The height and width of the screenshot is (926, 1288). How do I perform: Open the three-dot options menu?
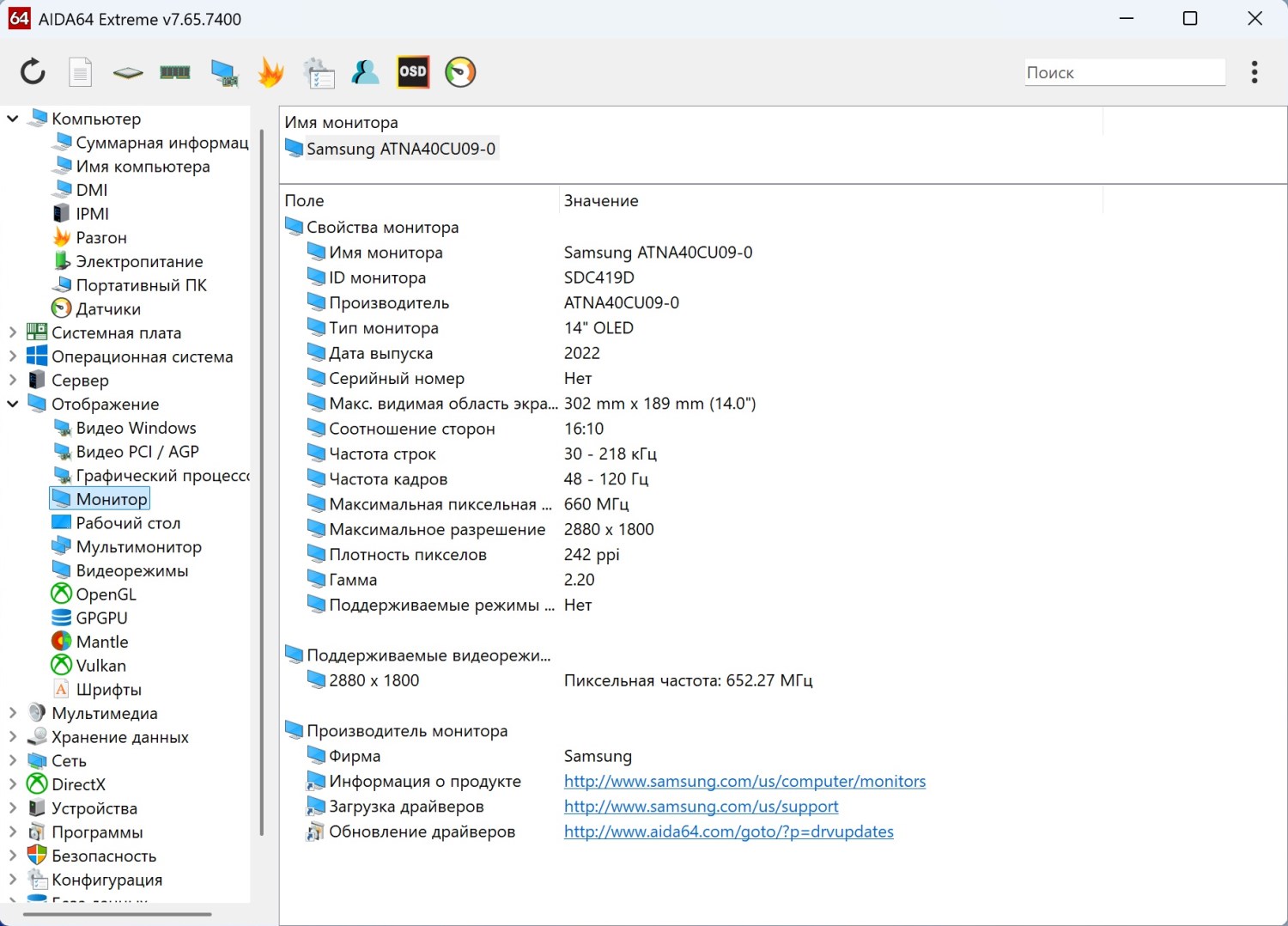click(1255, 72)
